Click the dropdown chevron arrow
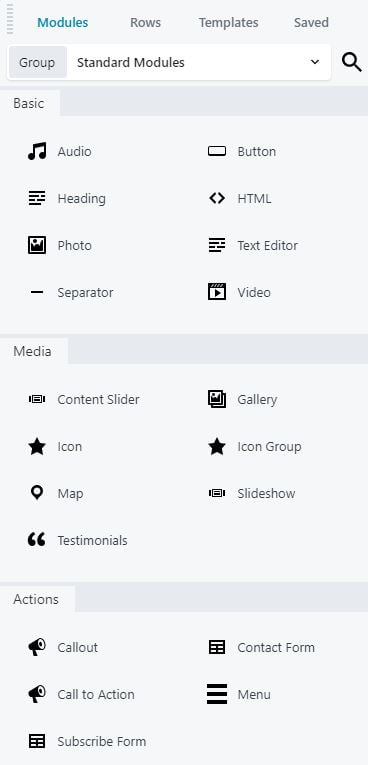Screen dimensions: 368x765 coord(315,62)
